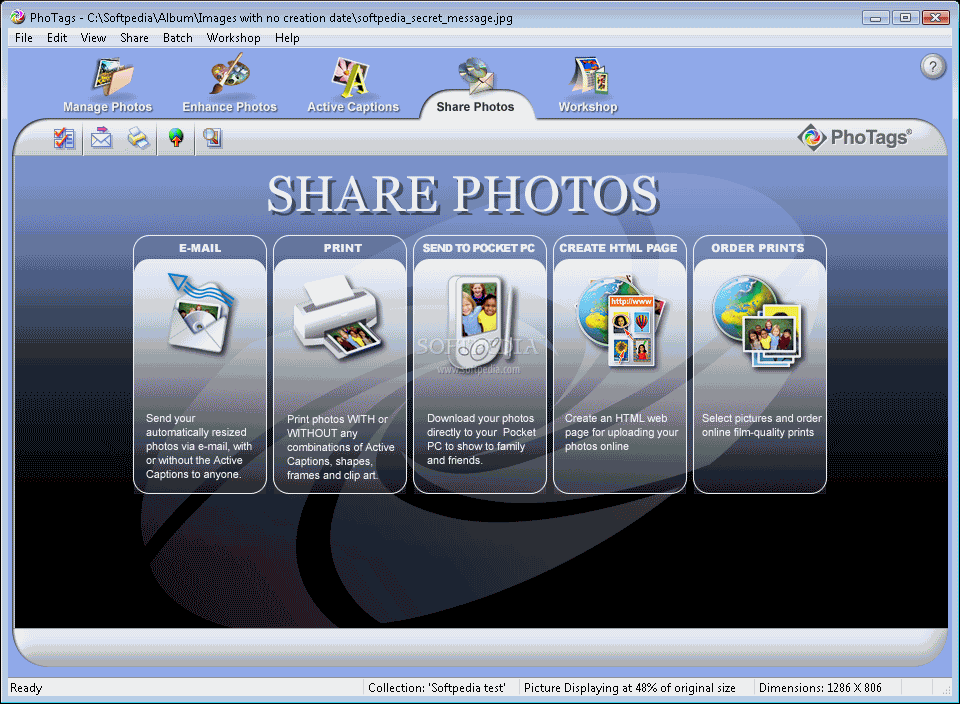Open the File menu
Viewport: 960px width, 704px height.
pos(24,38)
